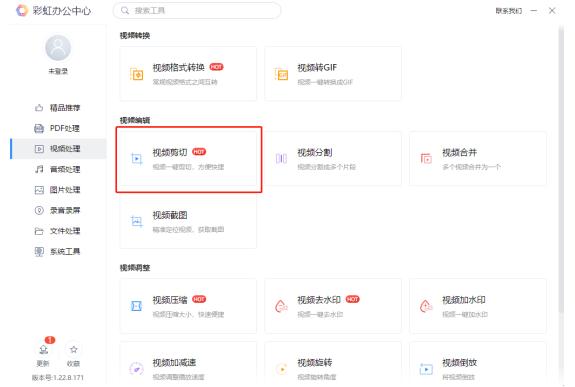
Task: Click the vertical scrollbar on the right
Action: 561,169
